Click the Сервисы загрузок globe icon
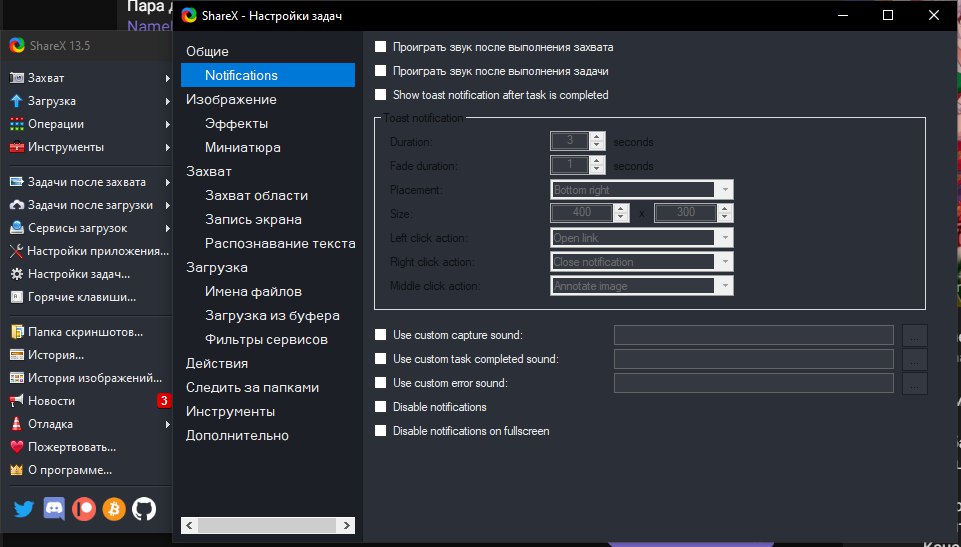The width and height of the screenshot is (961, 547). (17, 228)
